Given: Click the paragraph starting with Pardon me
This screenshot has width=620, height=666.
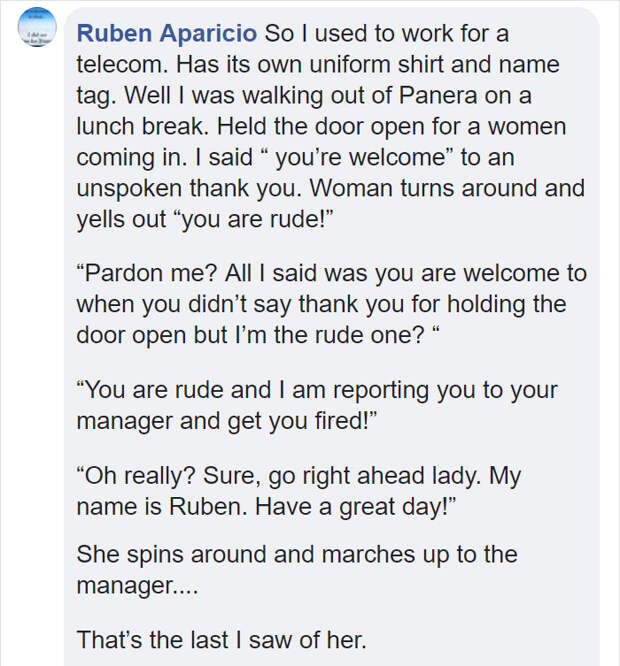Looking at the screenshot, I should 332,304.
